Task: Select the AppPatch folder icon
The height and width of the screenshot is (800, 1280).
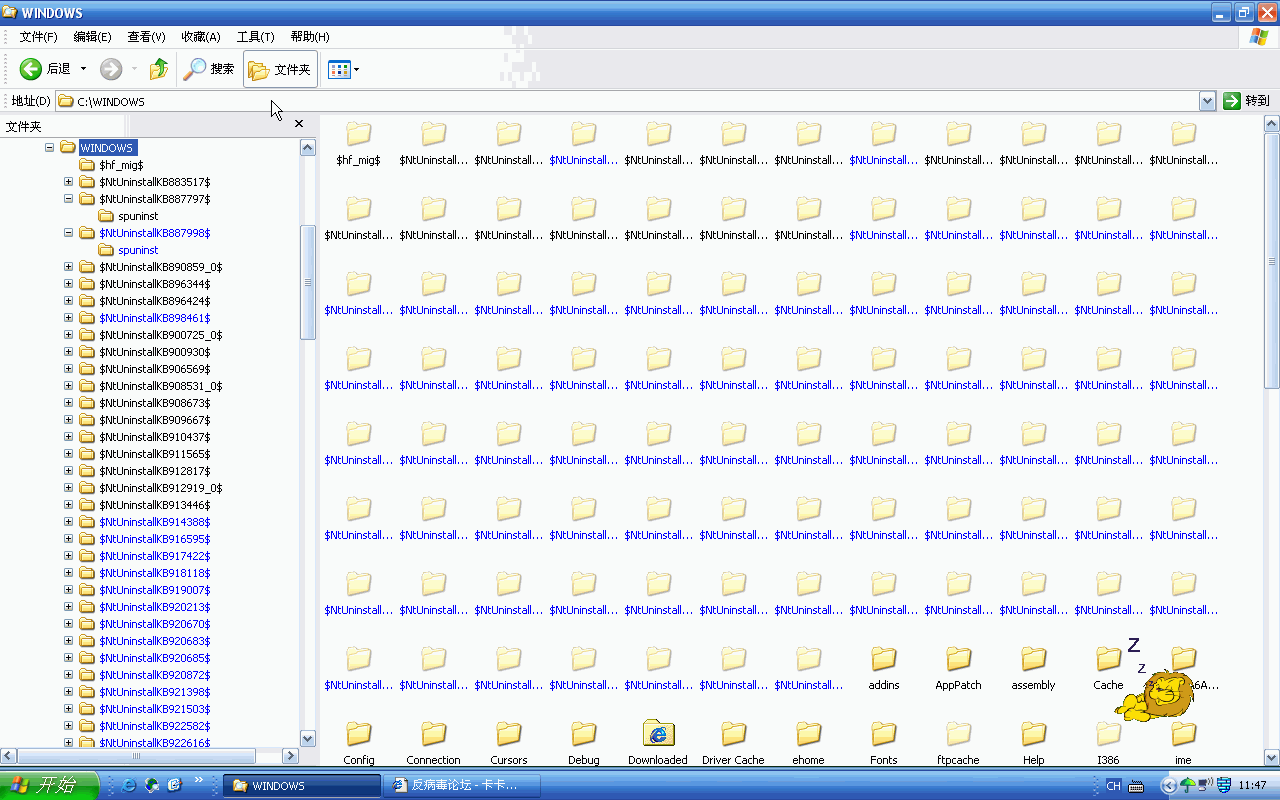Action: [959, 659]
